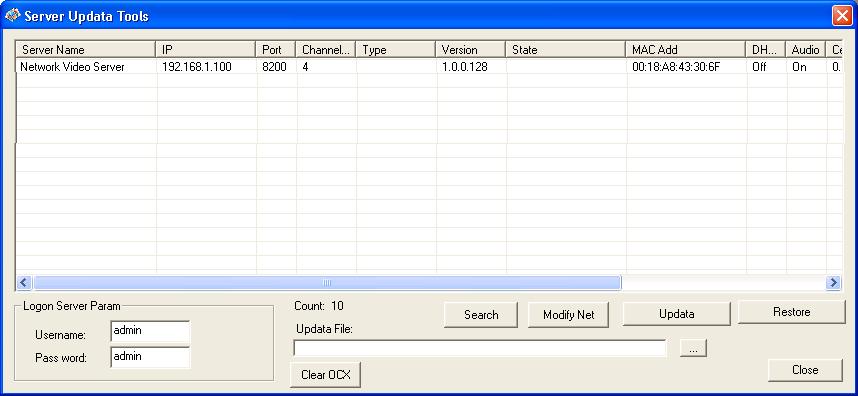
Task: Click the Server Updata Tools title bar icon
Action: tap(12, 16)
